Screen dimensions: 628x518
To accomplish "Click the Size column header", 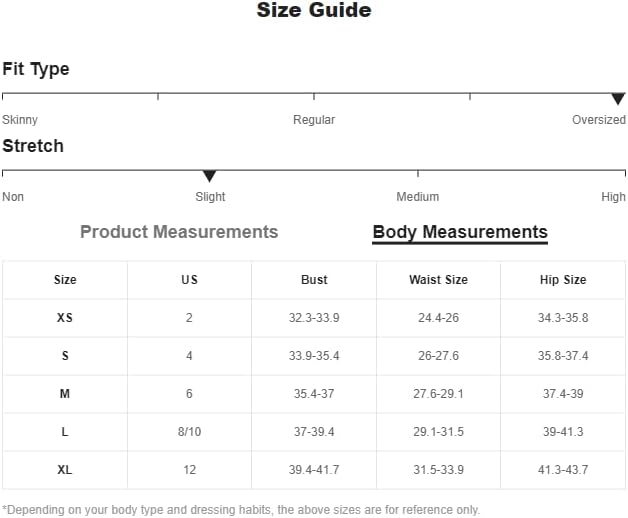I will [65, 280].
